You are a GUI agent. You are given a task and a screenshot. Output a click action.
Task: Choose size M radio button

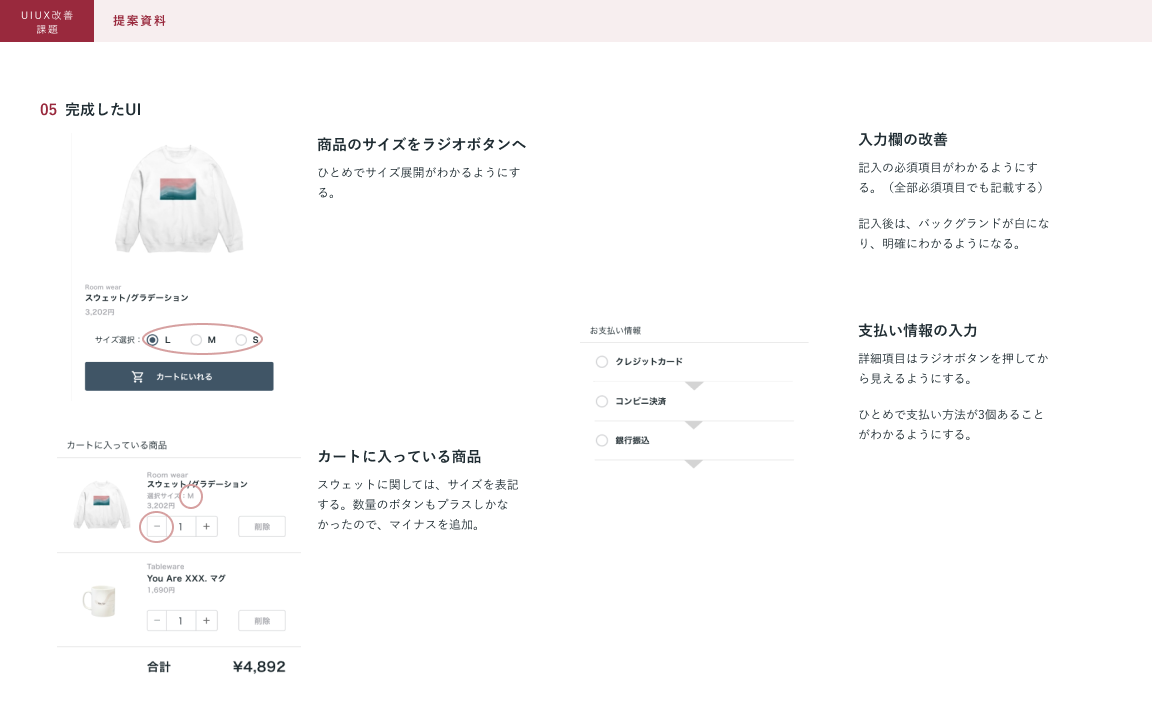pyautogui.click(x=196, y=340)
